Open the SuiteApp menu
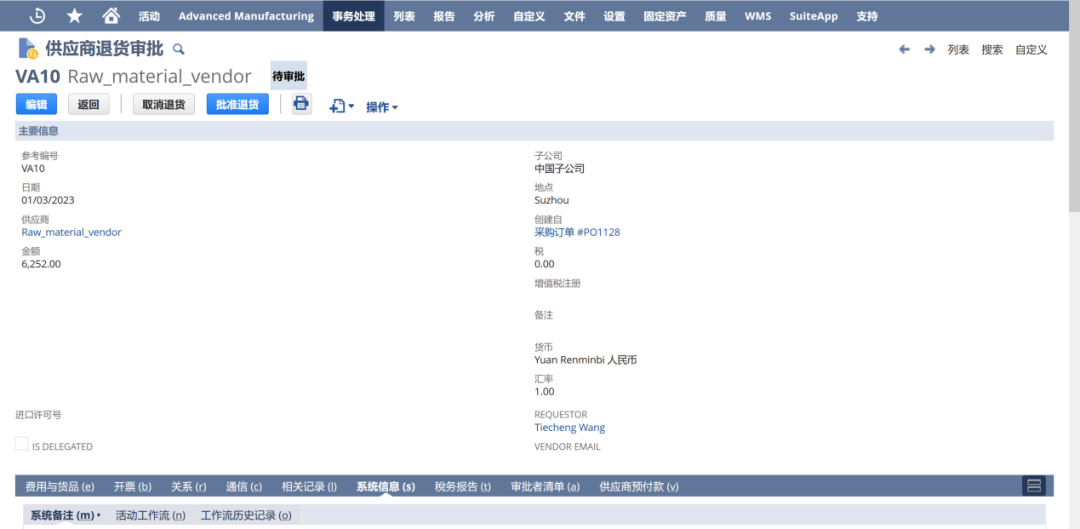This screenshot has width=1080, height=529. click(x=813, y=16)
